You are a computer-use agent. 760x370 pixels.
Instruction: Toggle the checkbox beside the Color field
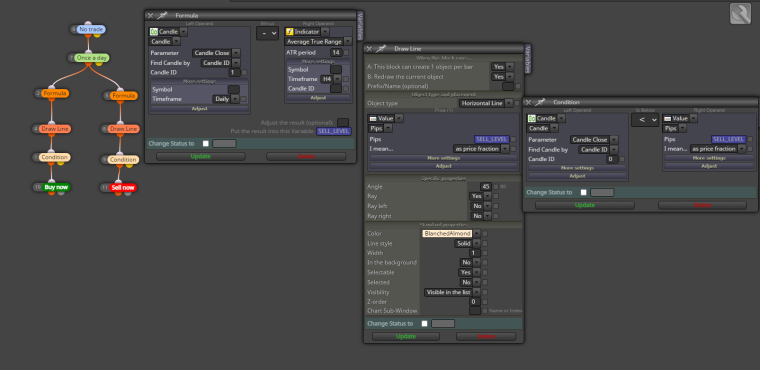pos(485,234)
